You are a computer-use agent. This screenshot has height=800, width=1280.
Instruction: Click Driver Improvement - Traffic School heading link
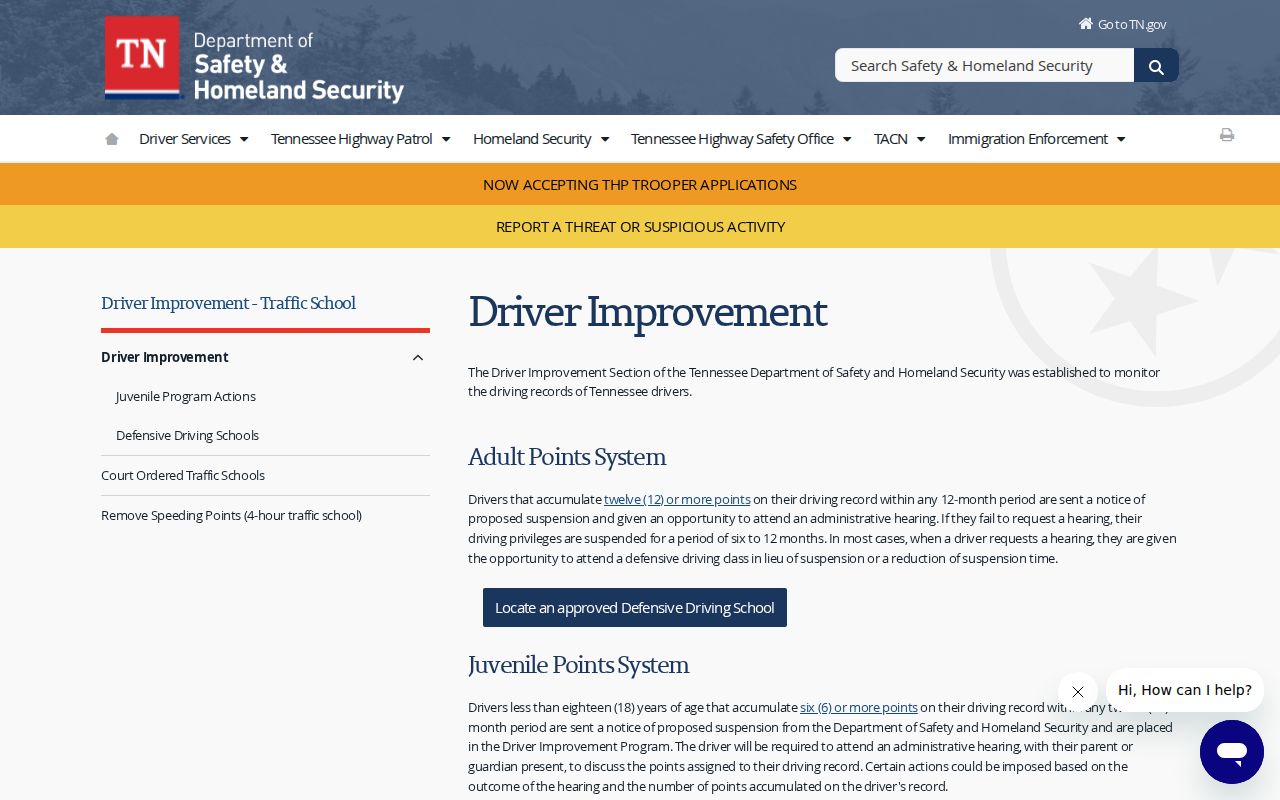pyautogui.click(x=228, y=303)
